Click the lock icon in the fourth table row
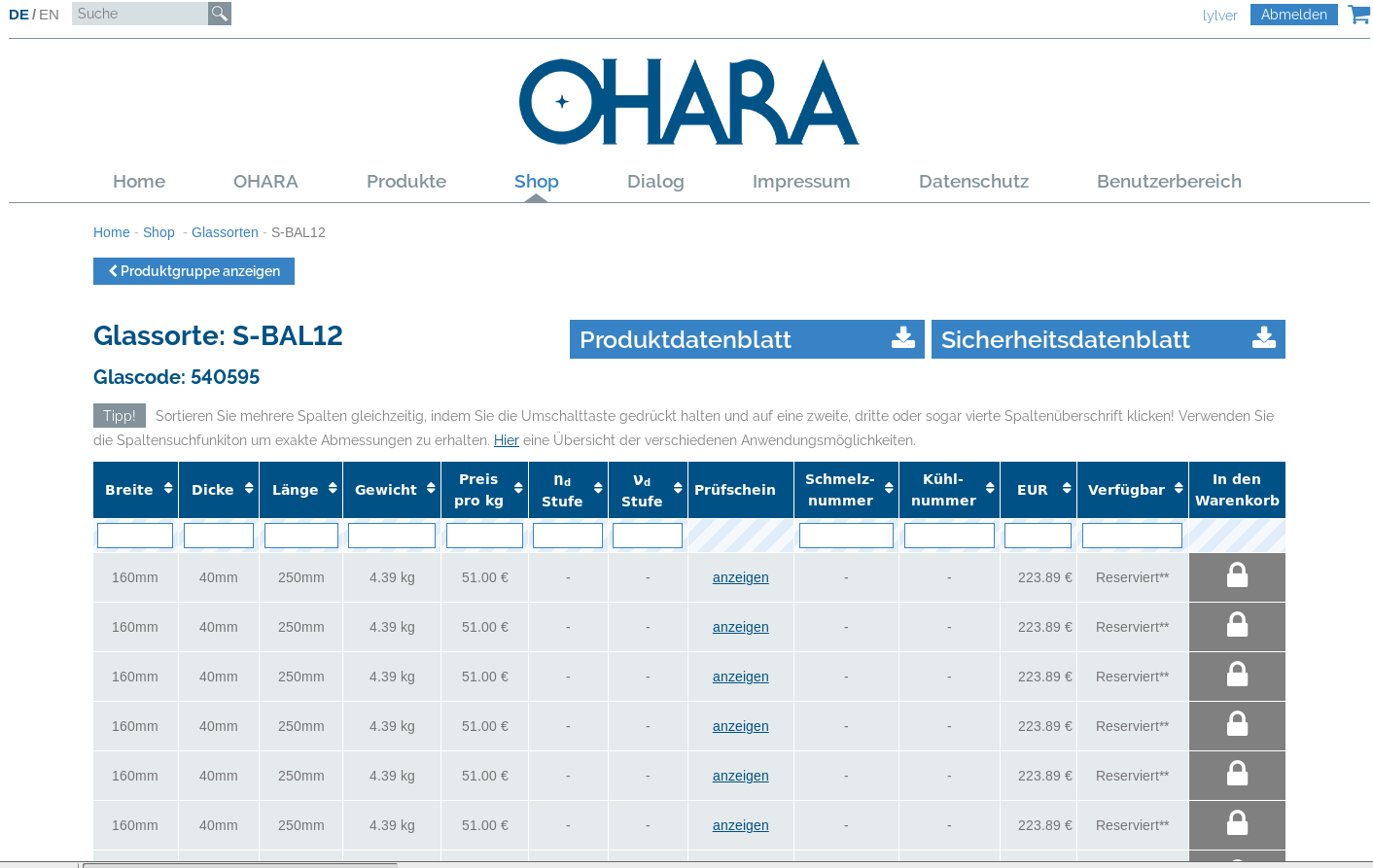The width and height of the screenshot is (1373, 868). (1237, 724)
